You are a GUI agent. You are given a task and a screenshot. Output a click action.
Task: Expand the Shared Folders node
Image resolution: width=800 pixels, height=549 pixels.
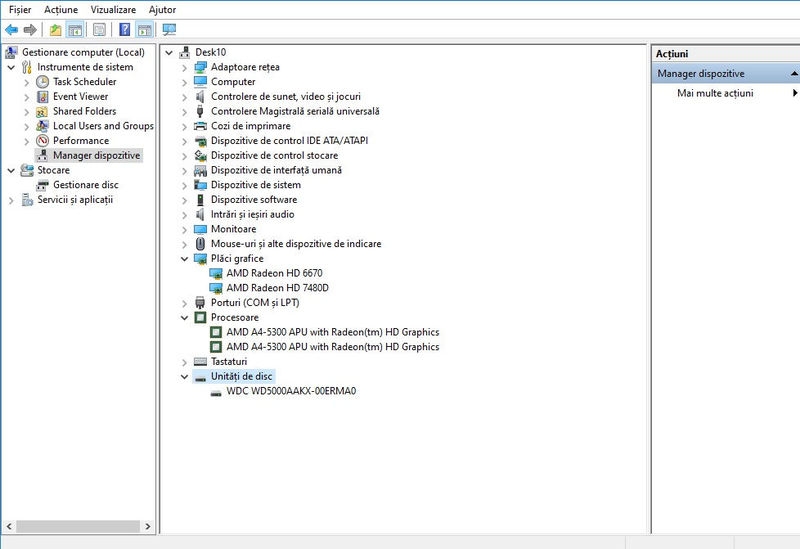27,112
